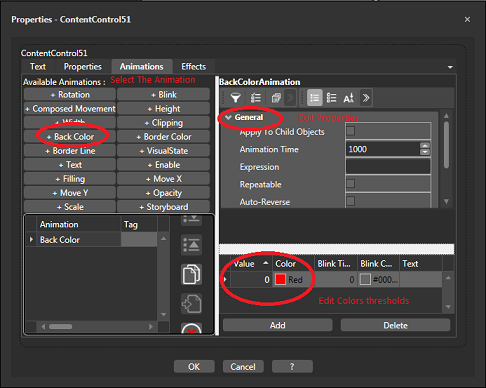The image size is (486, 388).
Task: Add a VisualState animation
Action: (x=163, y=151)
